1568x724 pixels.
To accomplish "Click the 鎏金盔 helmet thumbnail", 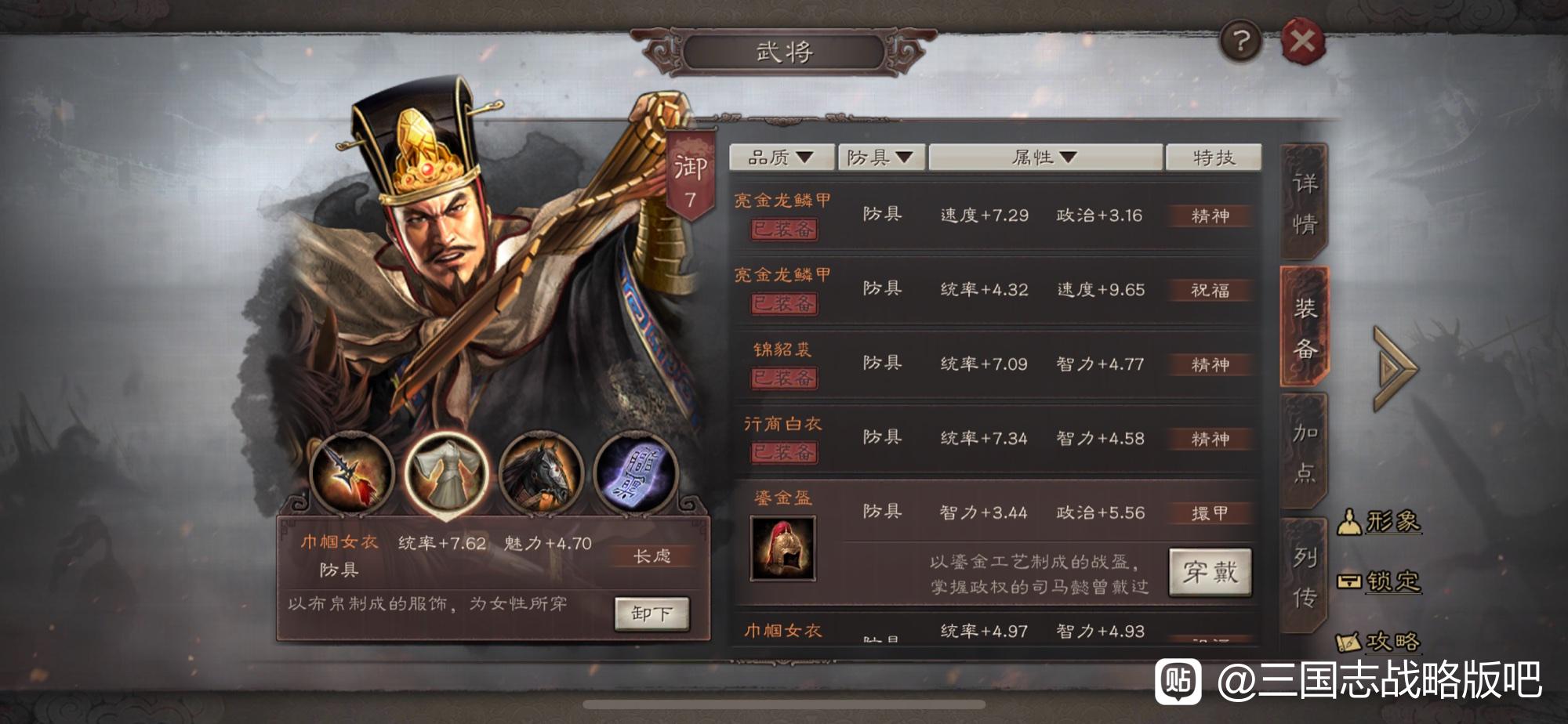I will coord(782,548).
